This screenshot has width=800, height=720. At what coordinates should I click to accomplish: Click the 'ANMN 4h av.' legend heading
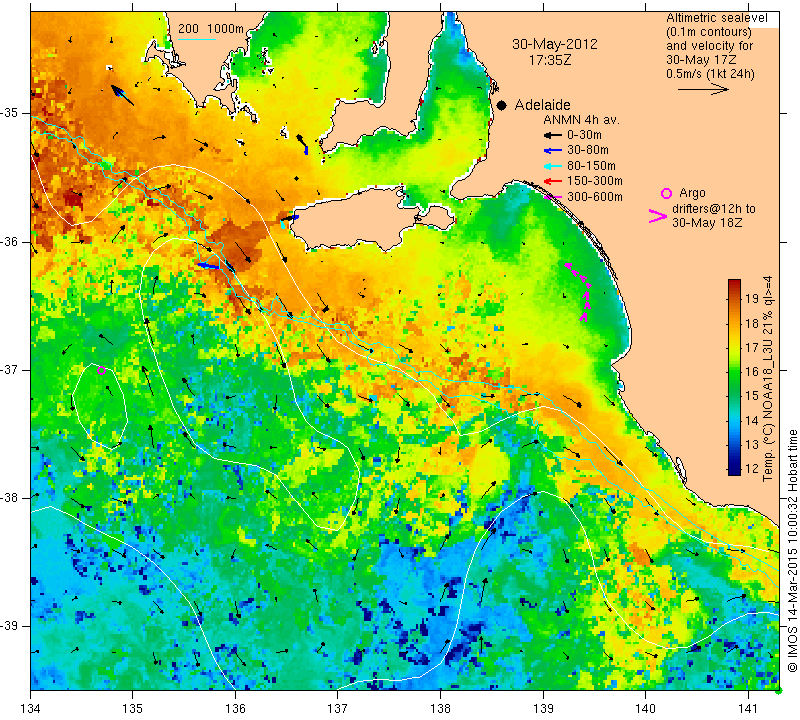pyautogui.click(x=581, y=120)
